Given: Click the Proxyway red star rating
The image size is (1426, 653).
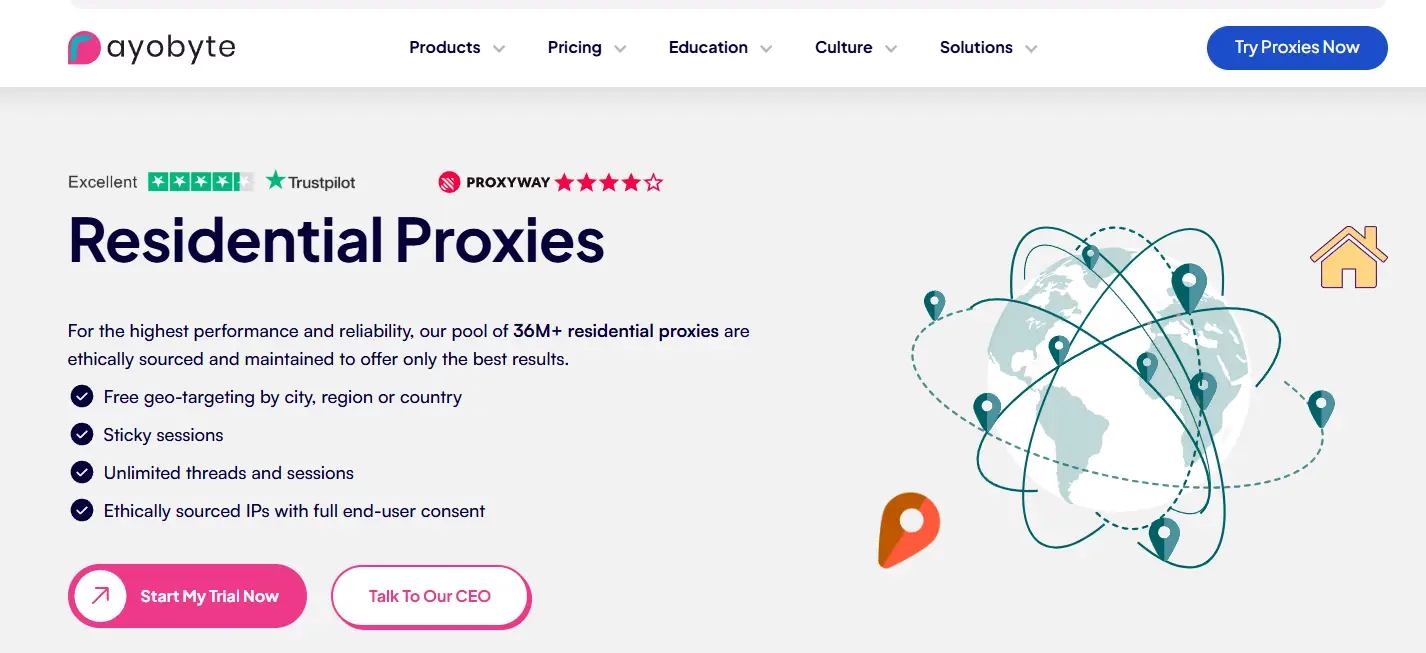Looking at the screenshot, I should (x=609, y=182).
